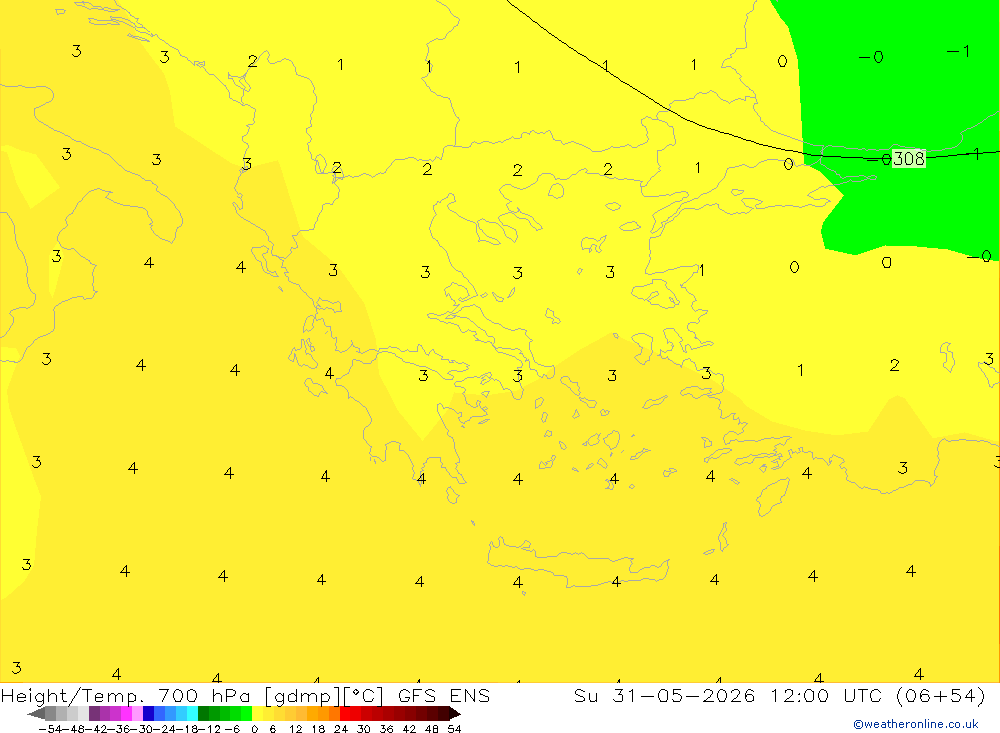Click the '54' value at legend's right end
1000x733 pixels.
tap(454, 729)
